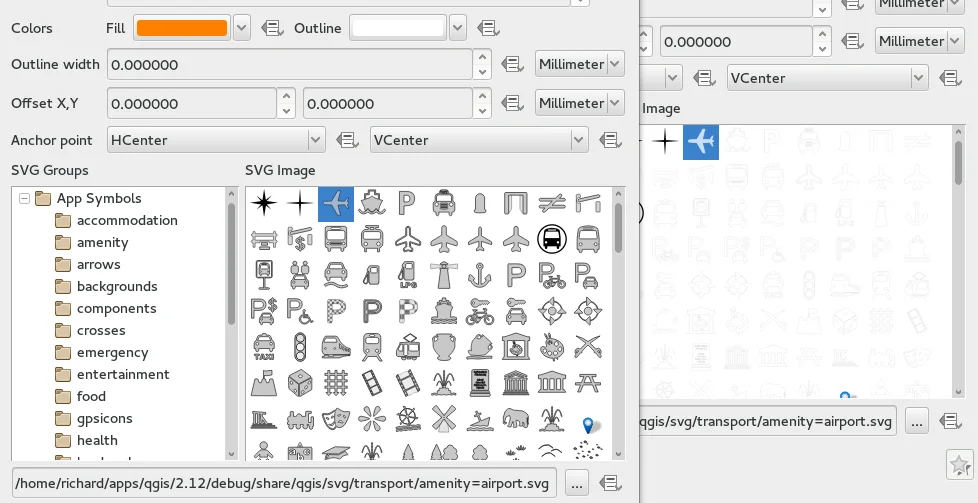Click the orange Fill color swatch
The width and height of the screenshot is (978, 503).
point(182,28)
